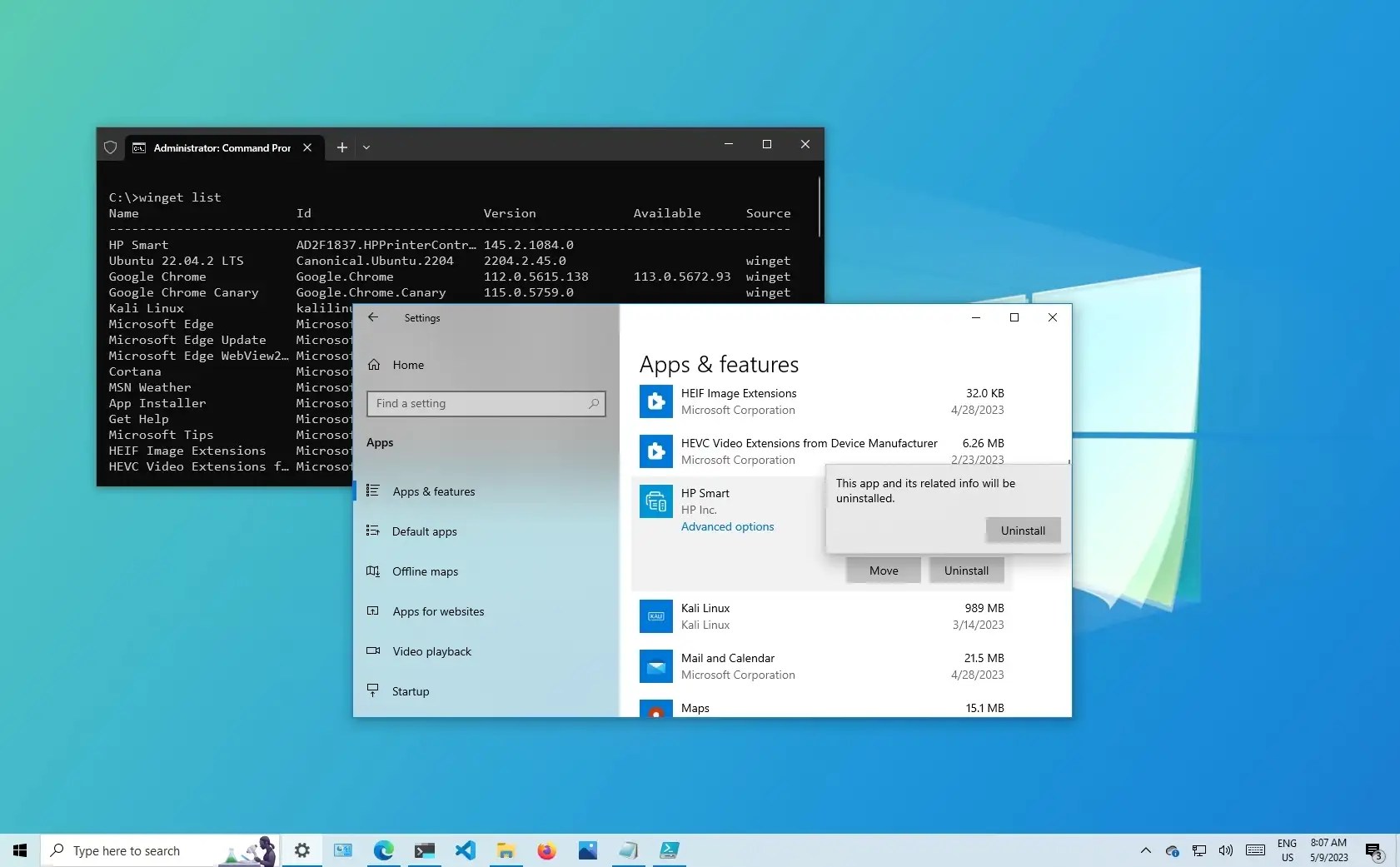Open Firefox from the taskbar
This screenshot has height=867, width=1400.
547,850
